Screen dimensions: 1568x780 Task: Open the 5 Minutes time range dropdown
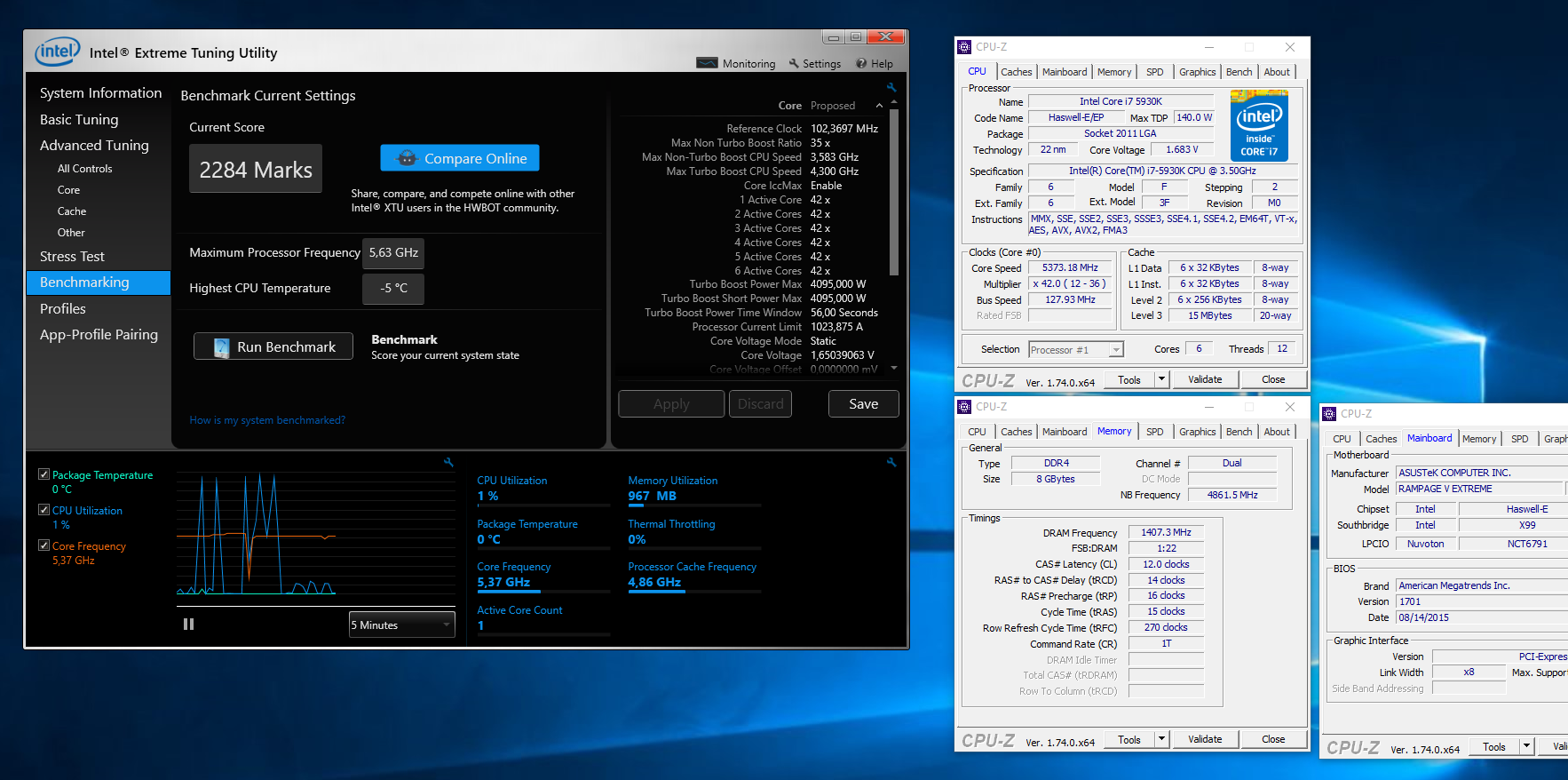(402, 625)
